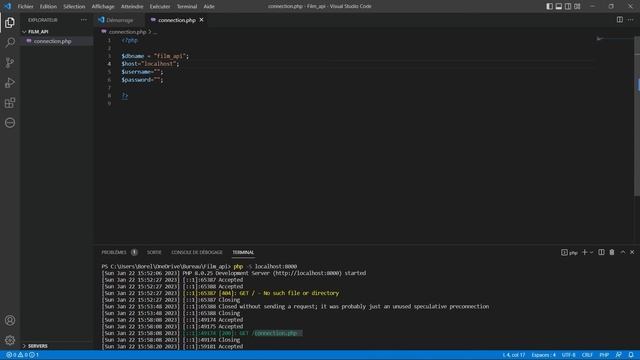Open the Search view in activity bar

coord(10,42)
